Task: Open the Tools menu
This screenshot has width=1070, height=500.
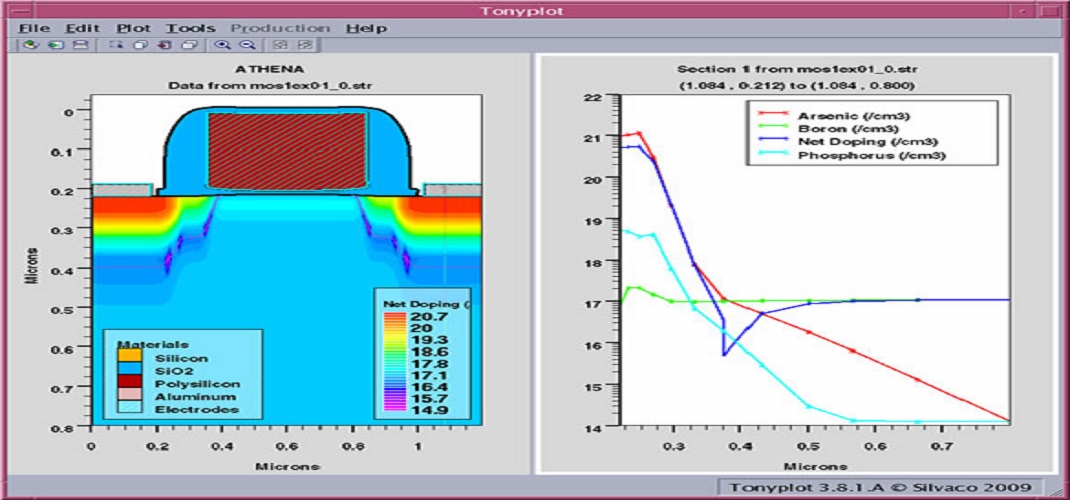Action: pyautogui.click(x=190, y=28)
